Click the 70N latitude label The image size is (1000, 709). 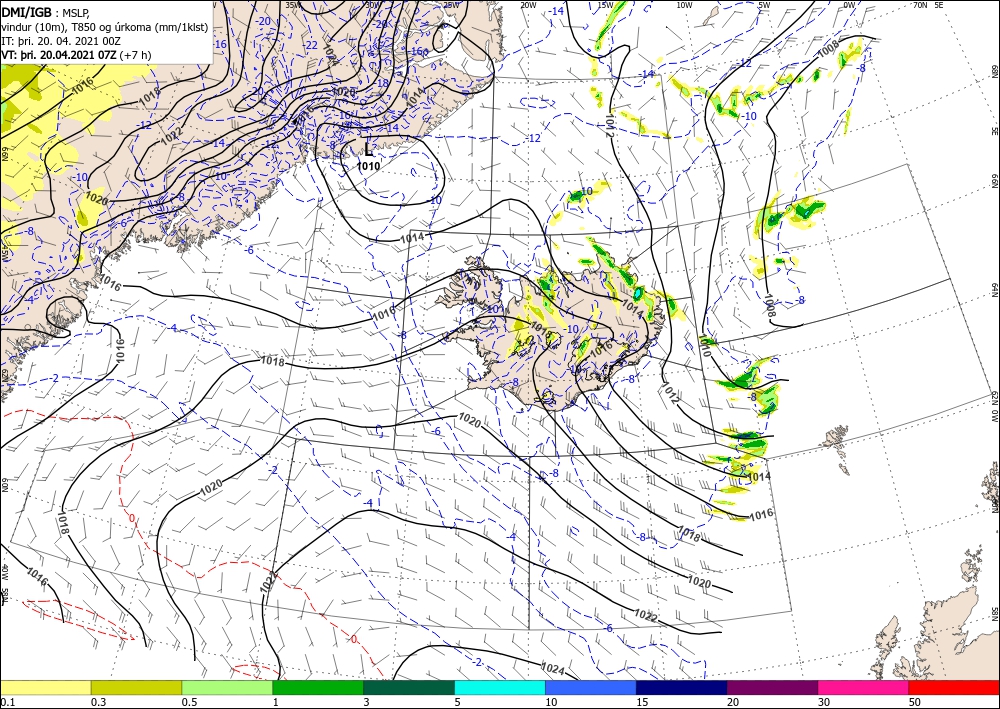(920, 5)
